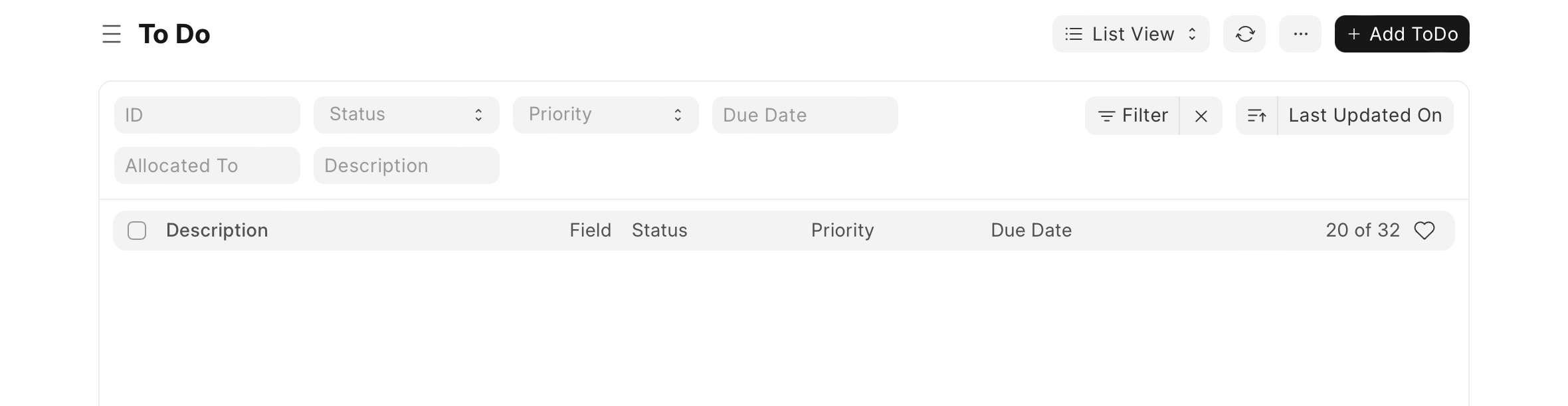Toggle the Priority field selector
The width and height of the screenshot is (1568, 406).
coord(678,114)
